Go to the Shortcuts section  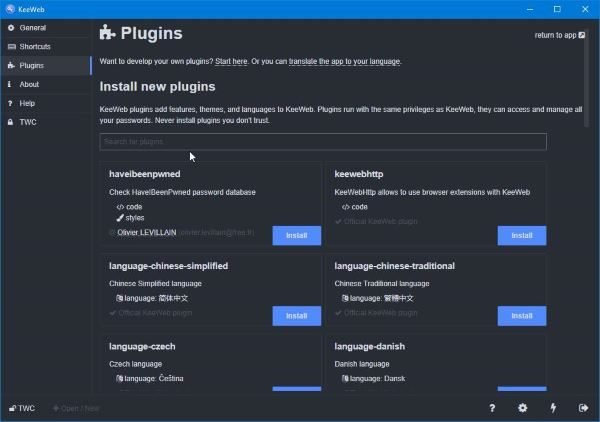pos(34,47)
